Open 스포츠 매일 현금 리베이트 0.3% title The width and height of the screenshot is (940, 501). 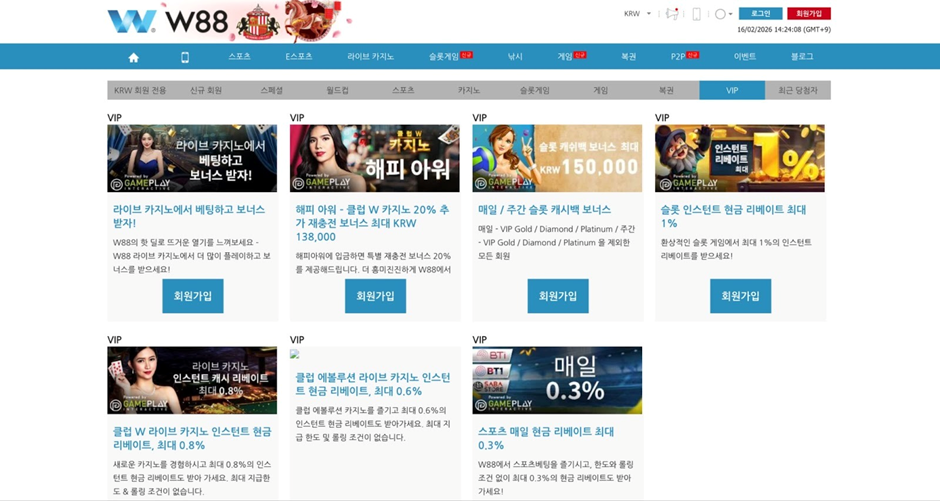coord(546,438)
